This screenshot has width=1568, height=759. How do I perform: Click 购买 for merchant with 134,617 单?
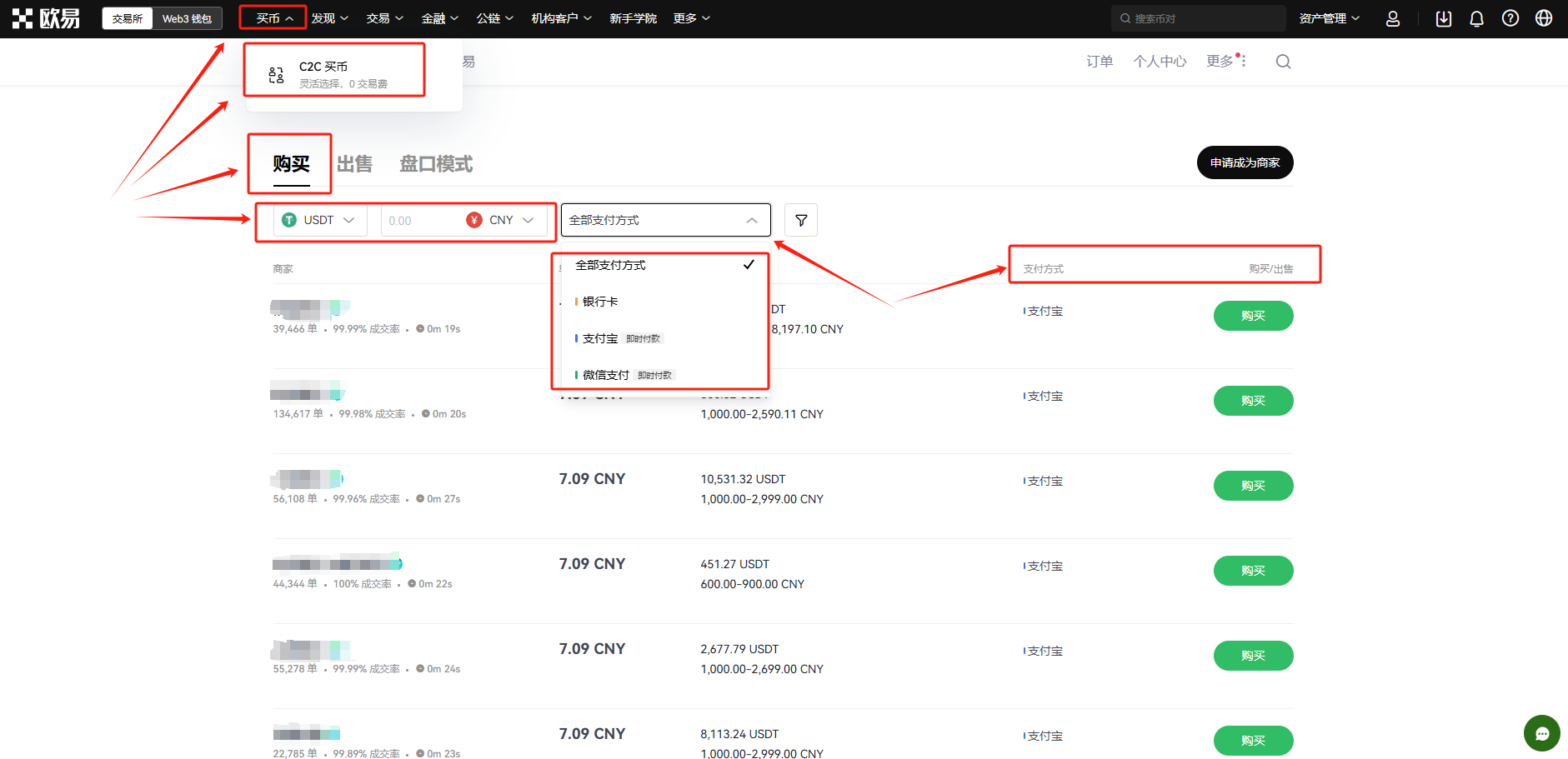1253,401
